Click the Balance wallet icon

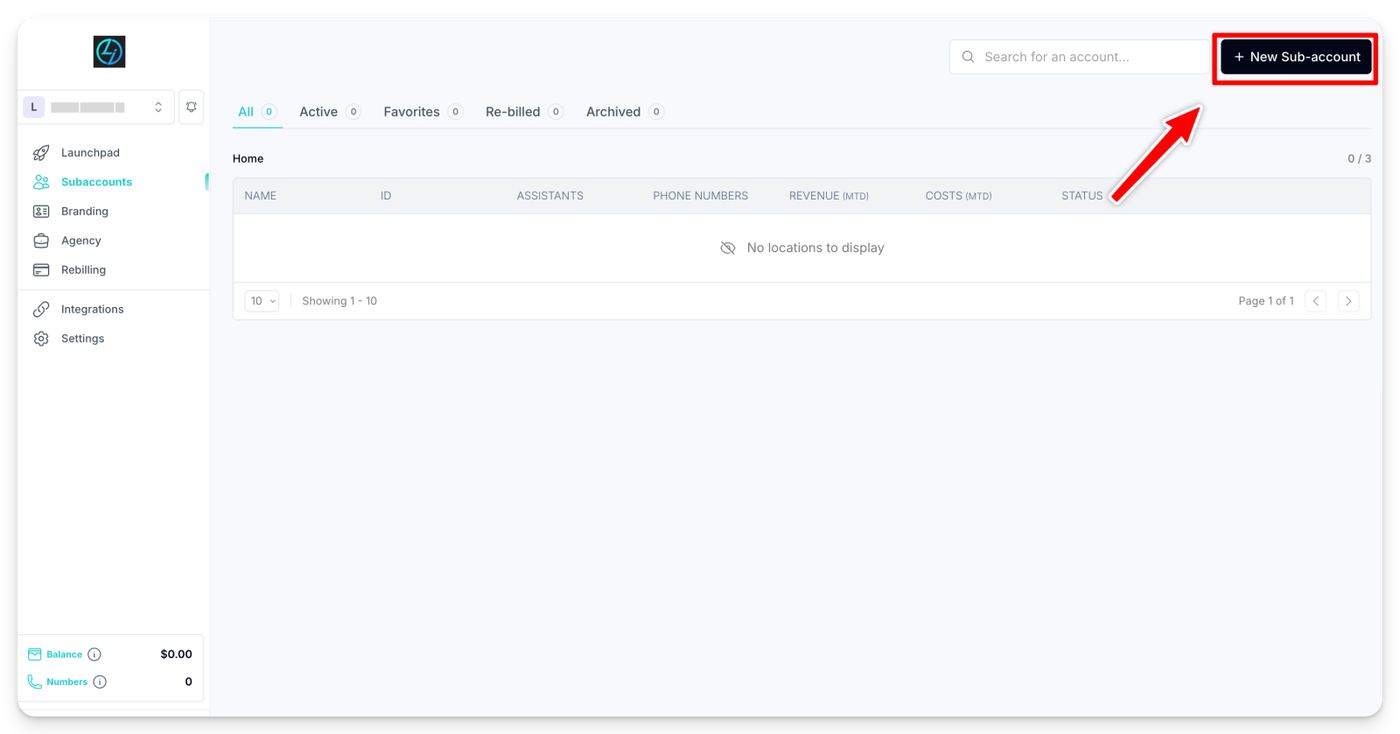pos(35,654)
